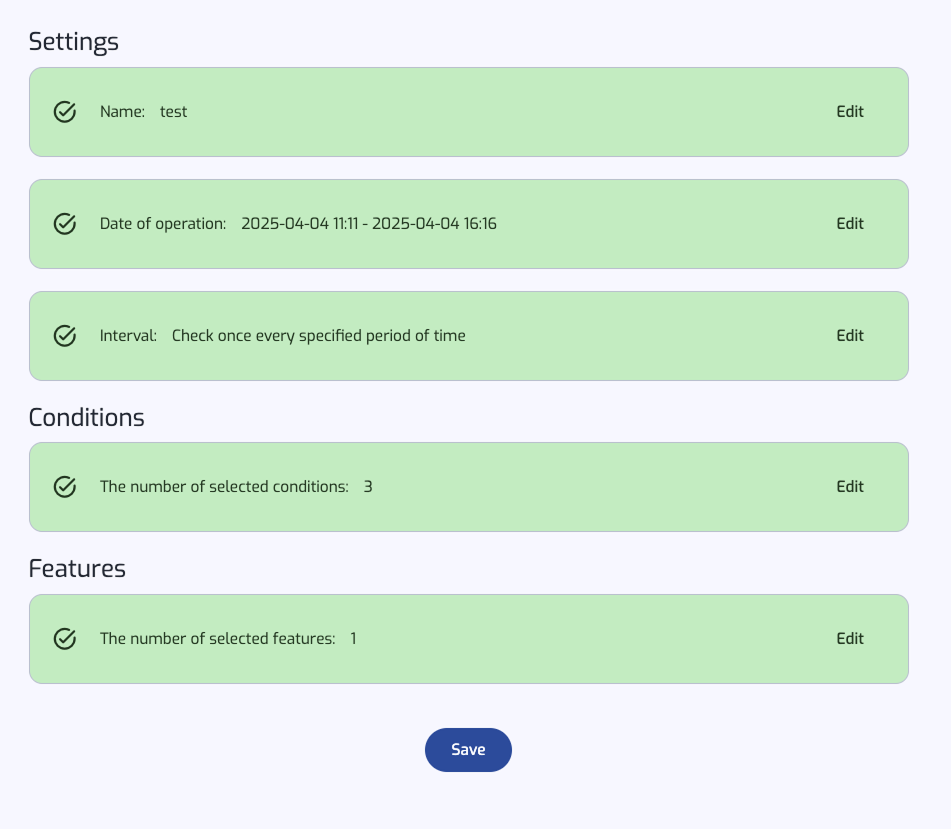
Task: Edit the selected conditions
Action: tap(850, 486)
